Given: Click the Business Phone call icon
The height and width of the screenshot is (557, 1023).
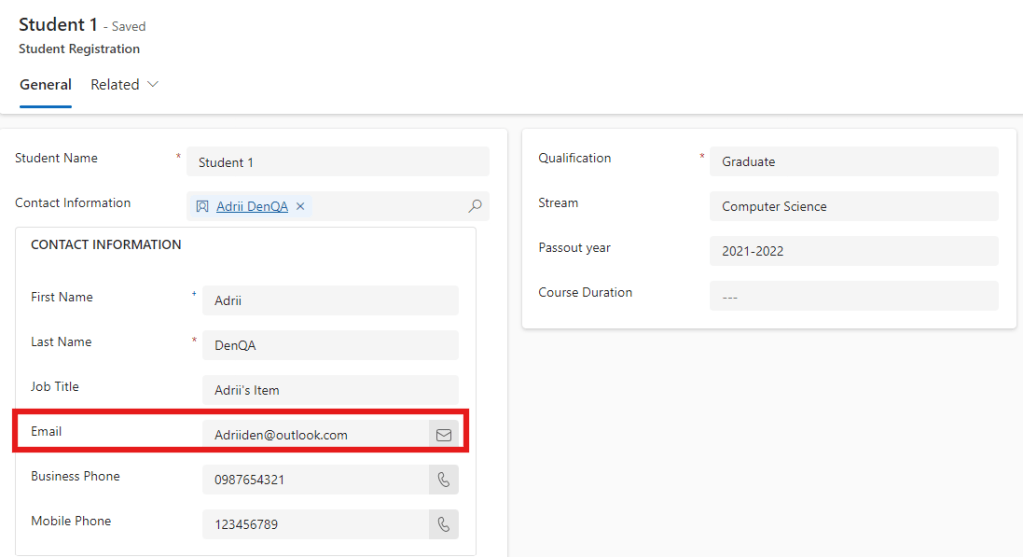Looking at the screenshot, I should [444, 480].
